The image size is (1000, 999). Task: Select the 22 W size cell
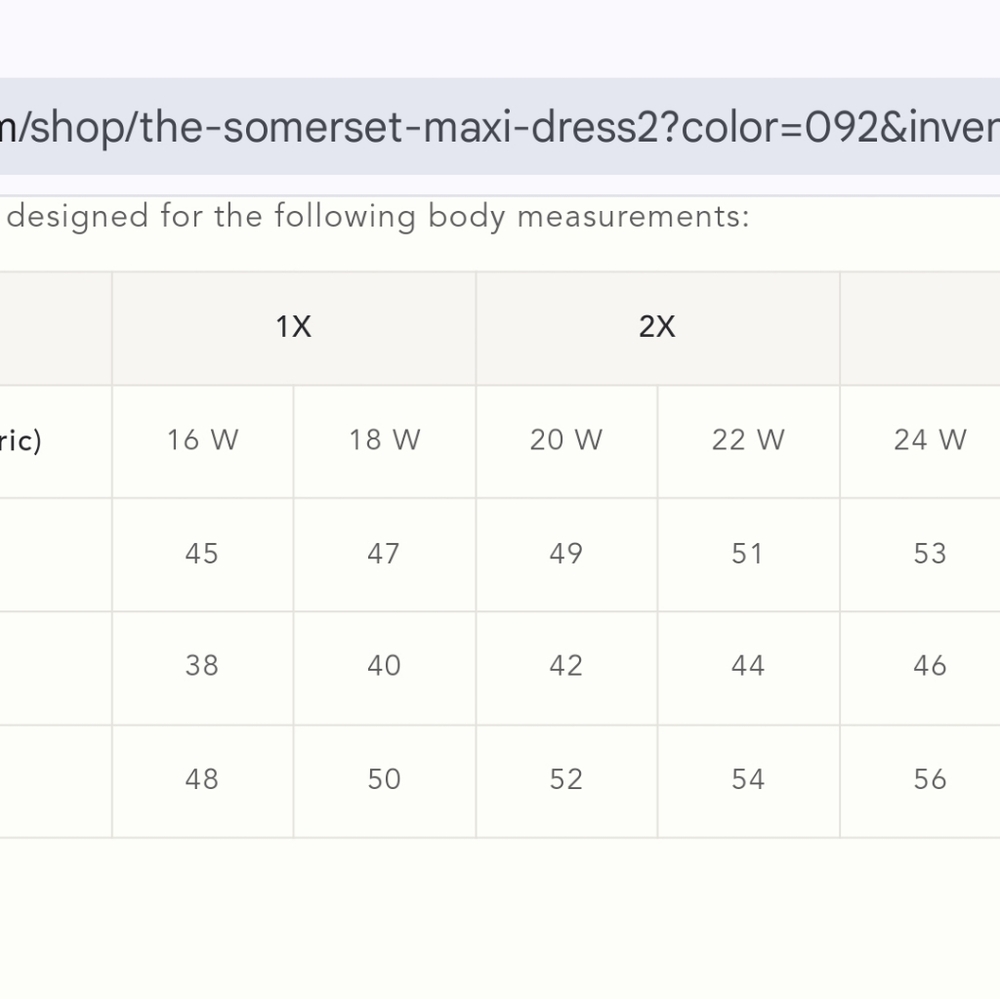pos(748,440)
